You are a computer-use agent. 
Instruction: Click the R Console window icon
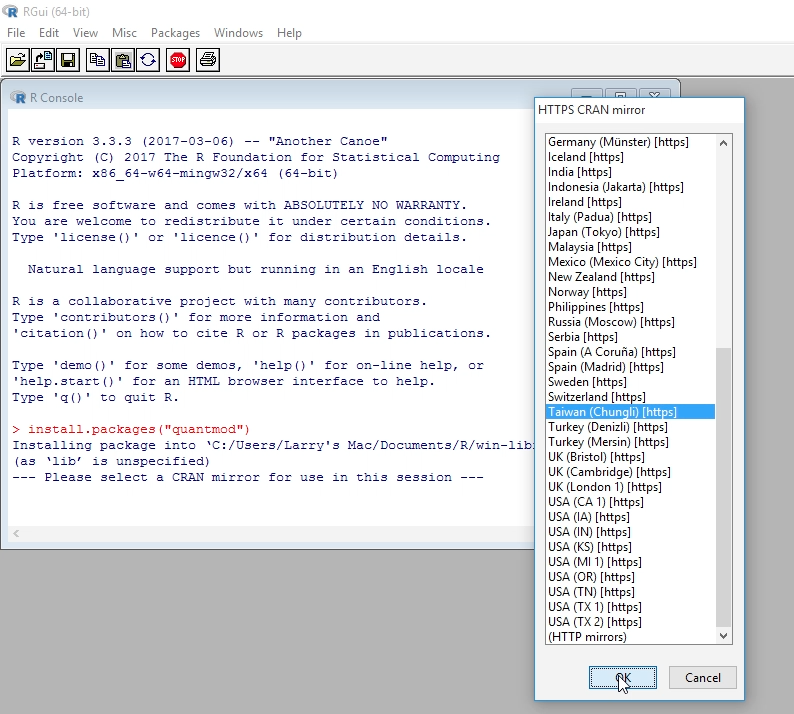[x=18, y=97]
